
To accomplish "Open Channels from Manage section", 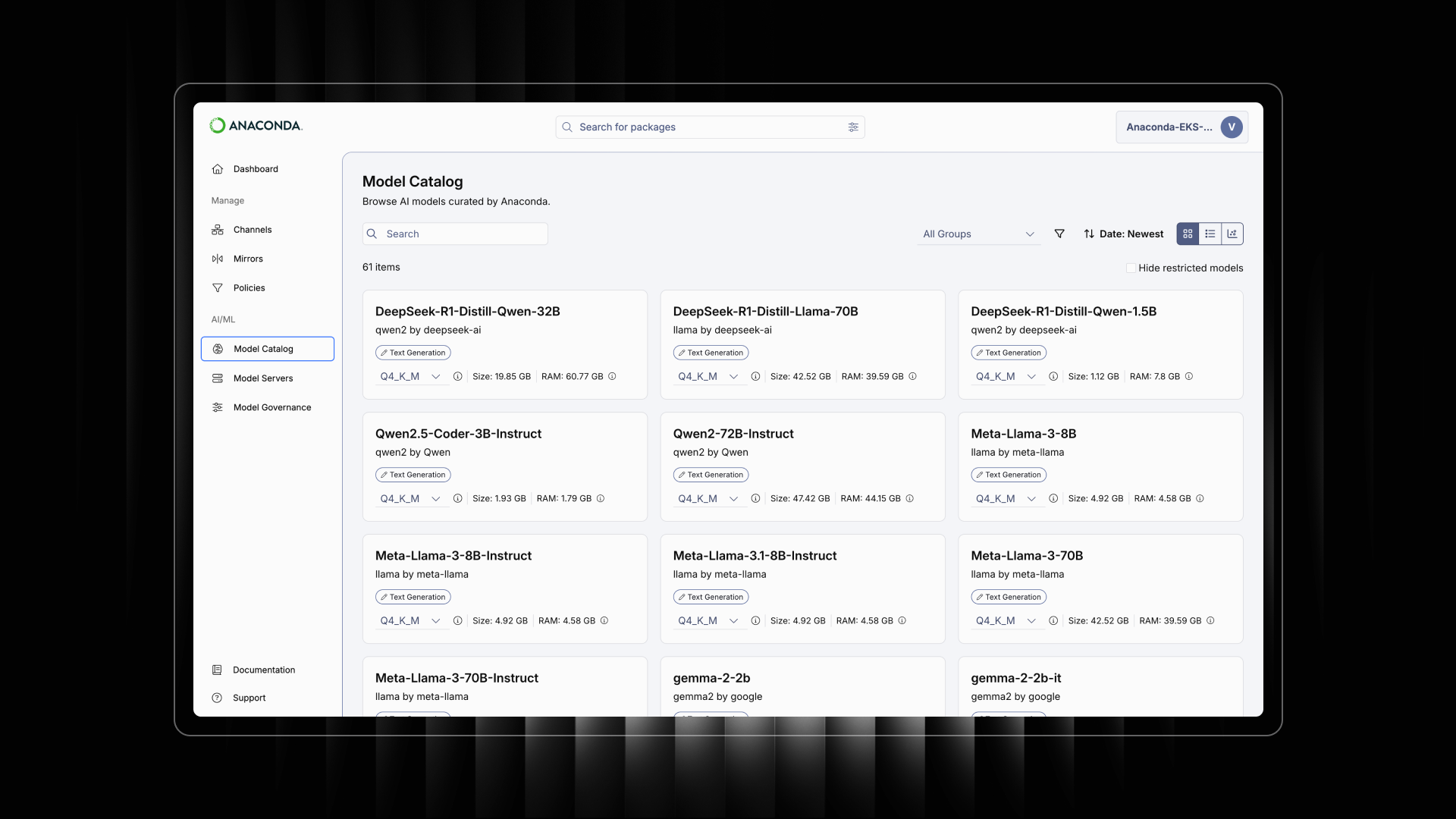I will [x=252, y=230].
